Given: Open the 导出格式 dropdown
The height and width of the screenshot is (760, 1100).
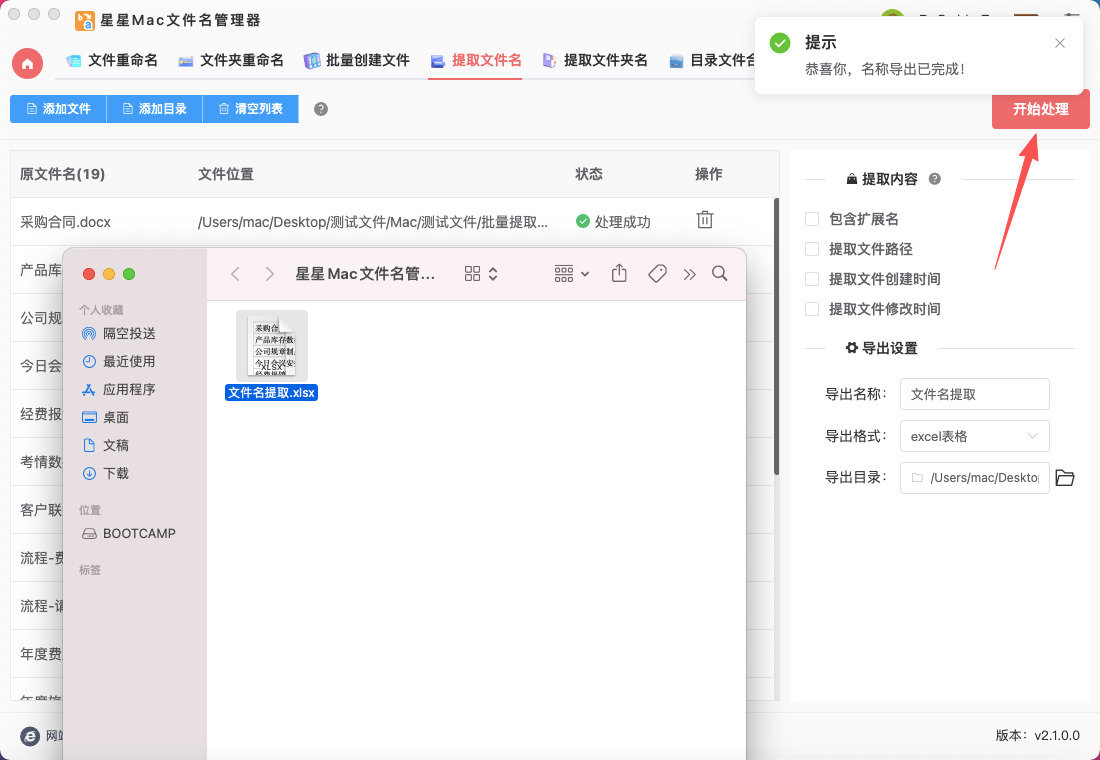Looking at the screenshot, I should [974, 436].
